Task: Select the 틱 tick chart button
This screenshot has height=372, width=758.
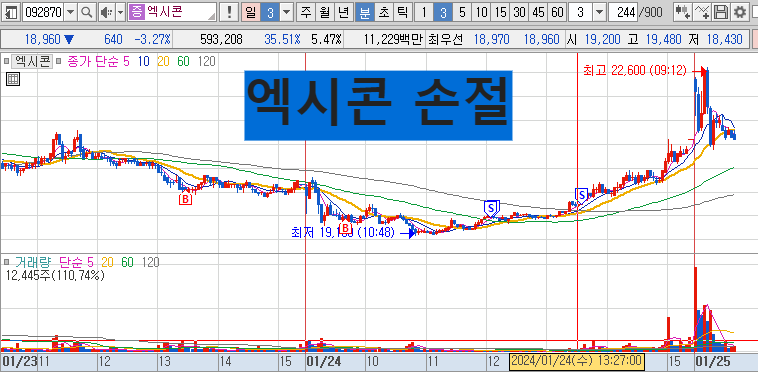Action: point(402,12)
